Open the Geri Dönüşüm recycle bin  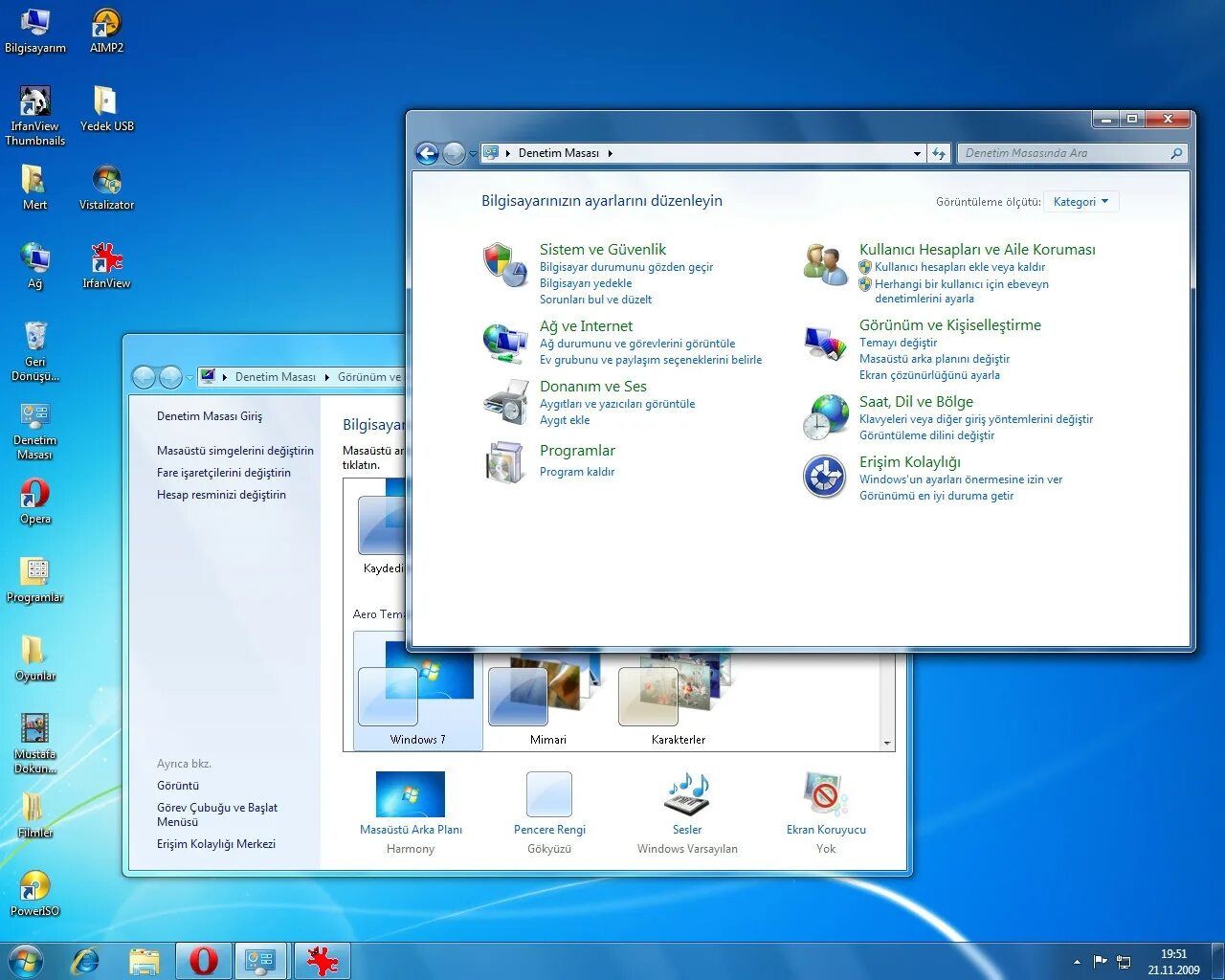tap(35, 350)
